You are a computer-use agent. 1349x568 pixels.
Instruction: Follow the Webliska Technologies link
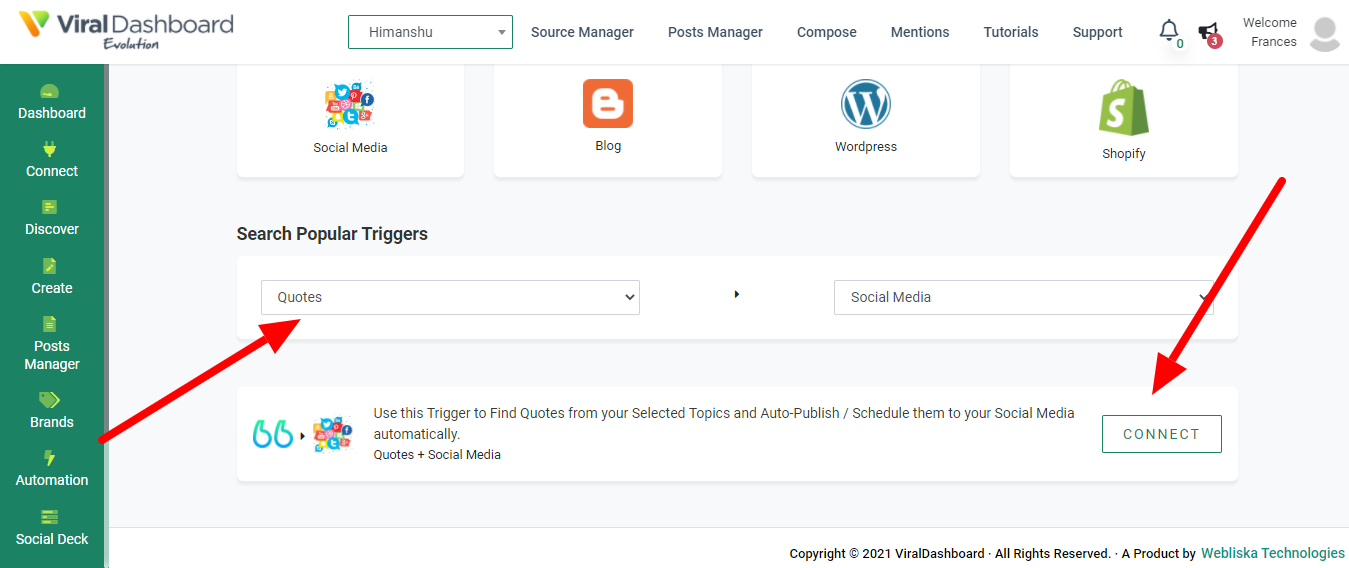click(1273, 553)
